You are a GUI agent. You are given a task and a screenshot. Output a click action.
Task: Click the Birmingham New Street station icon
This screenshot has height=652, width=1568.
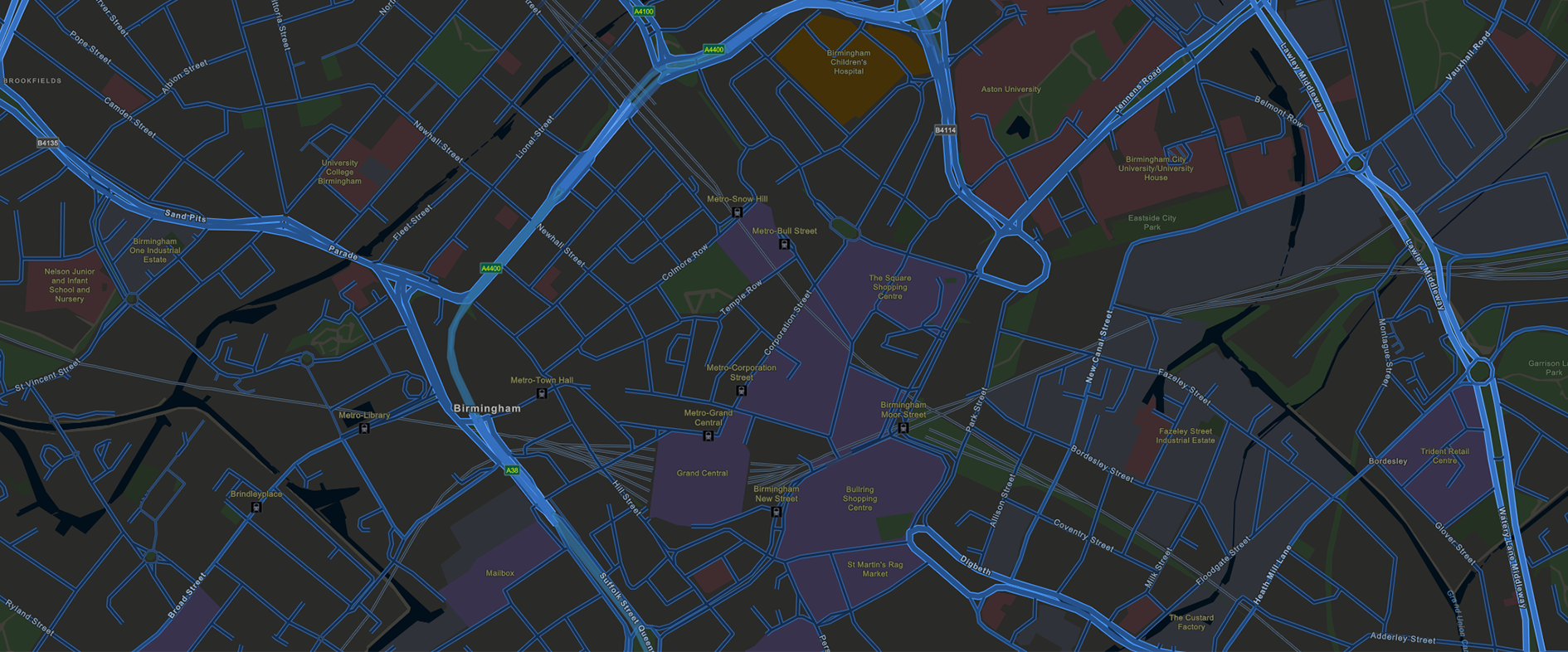click(777, 512)
